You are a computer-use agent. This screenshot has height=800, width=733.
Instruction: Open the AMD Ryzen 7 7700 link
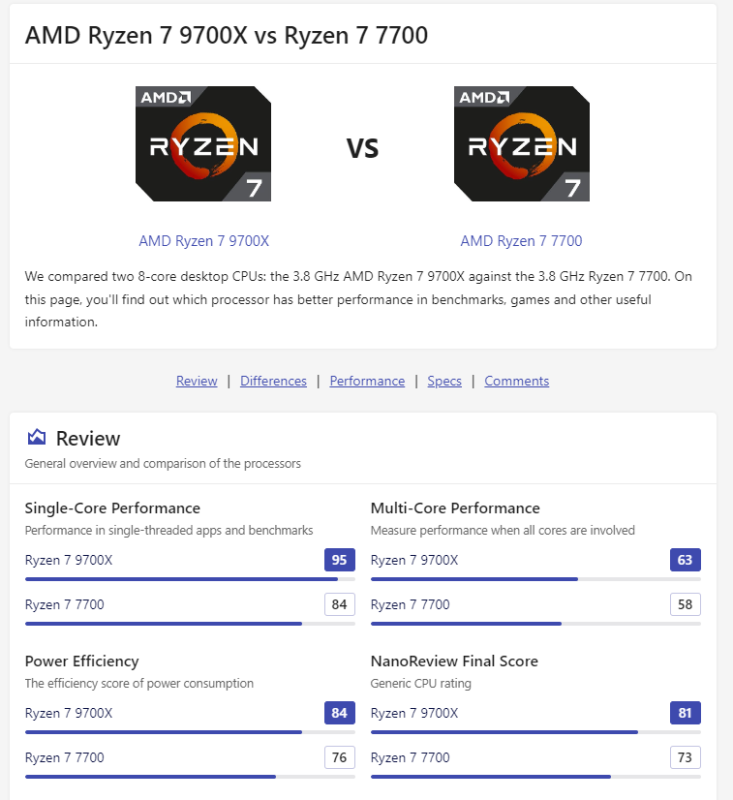click(x=521, y=241)
